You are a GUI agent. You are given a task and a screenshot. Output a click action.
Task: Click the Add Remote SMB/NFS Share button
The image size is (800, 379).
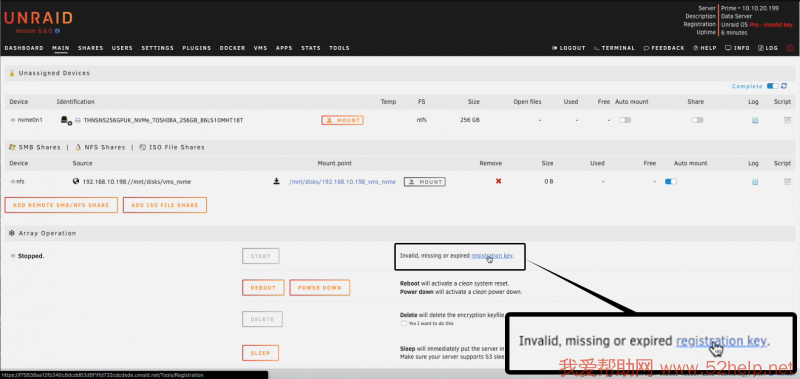pos(61,205)
